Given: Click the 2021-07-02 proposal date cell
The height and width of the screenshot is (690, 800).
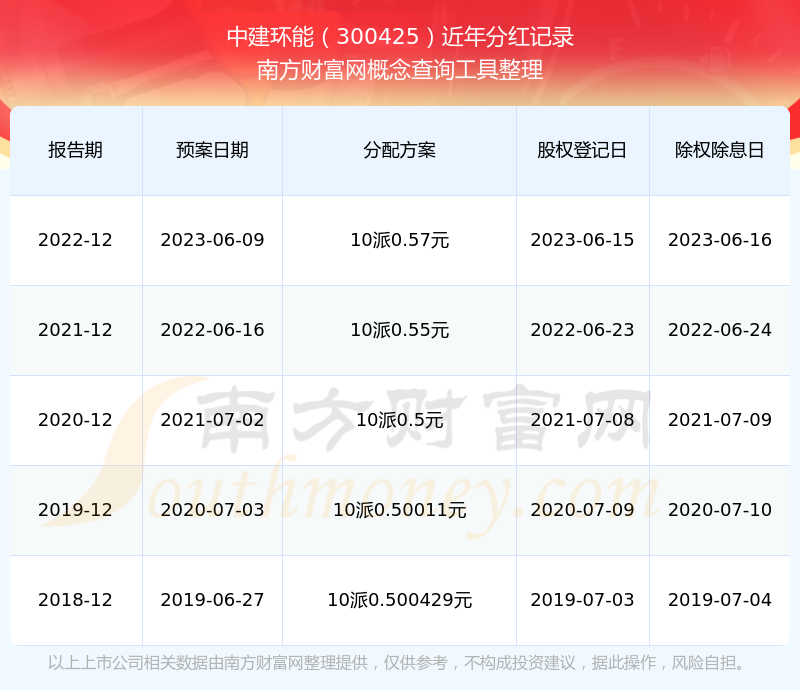Looking at the screenshot, I should 212,420.
